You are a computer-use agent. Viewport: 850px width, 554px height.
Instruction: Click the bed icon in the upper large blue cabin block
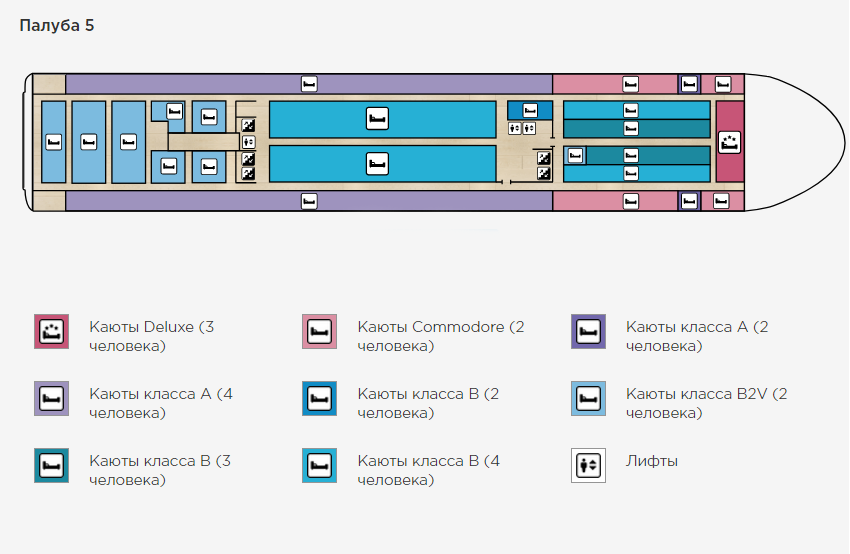377,119
